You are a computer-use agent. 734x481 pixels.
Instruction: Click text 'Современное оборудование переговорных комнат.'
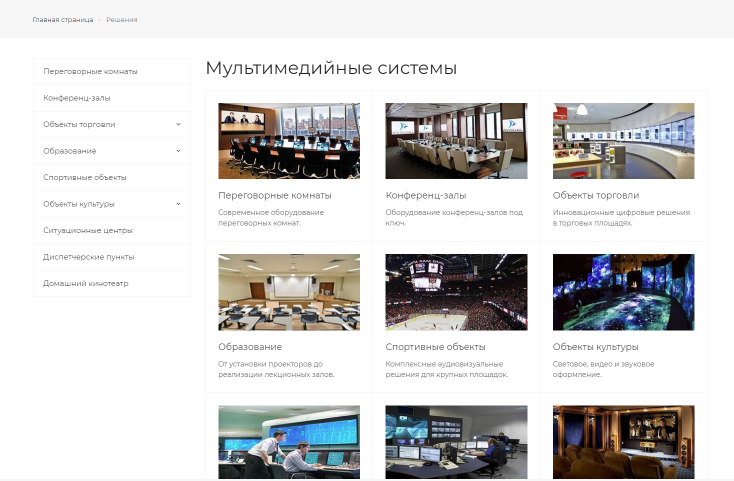pos(271,218)
